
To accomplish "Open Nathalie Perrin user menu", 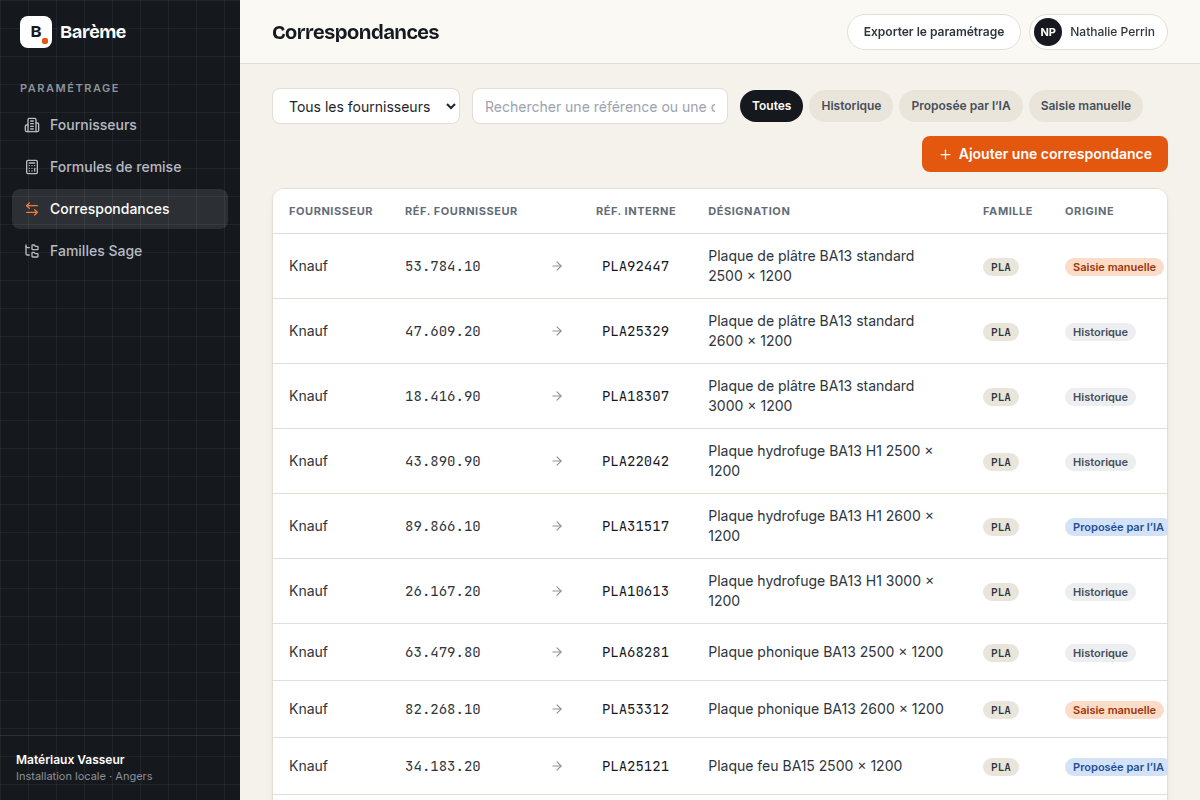I will [x=1098, y=32].
